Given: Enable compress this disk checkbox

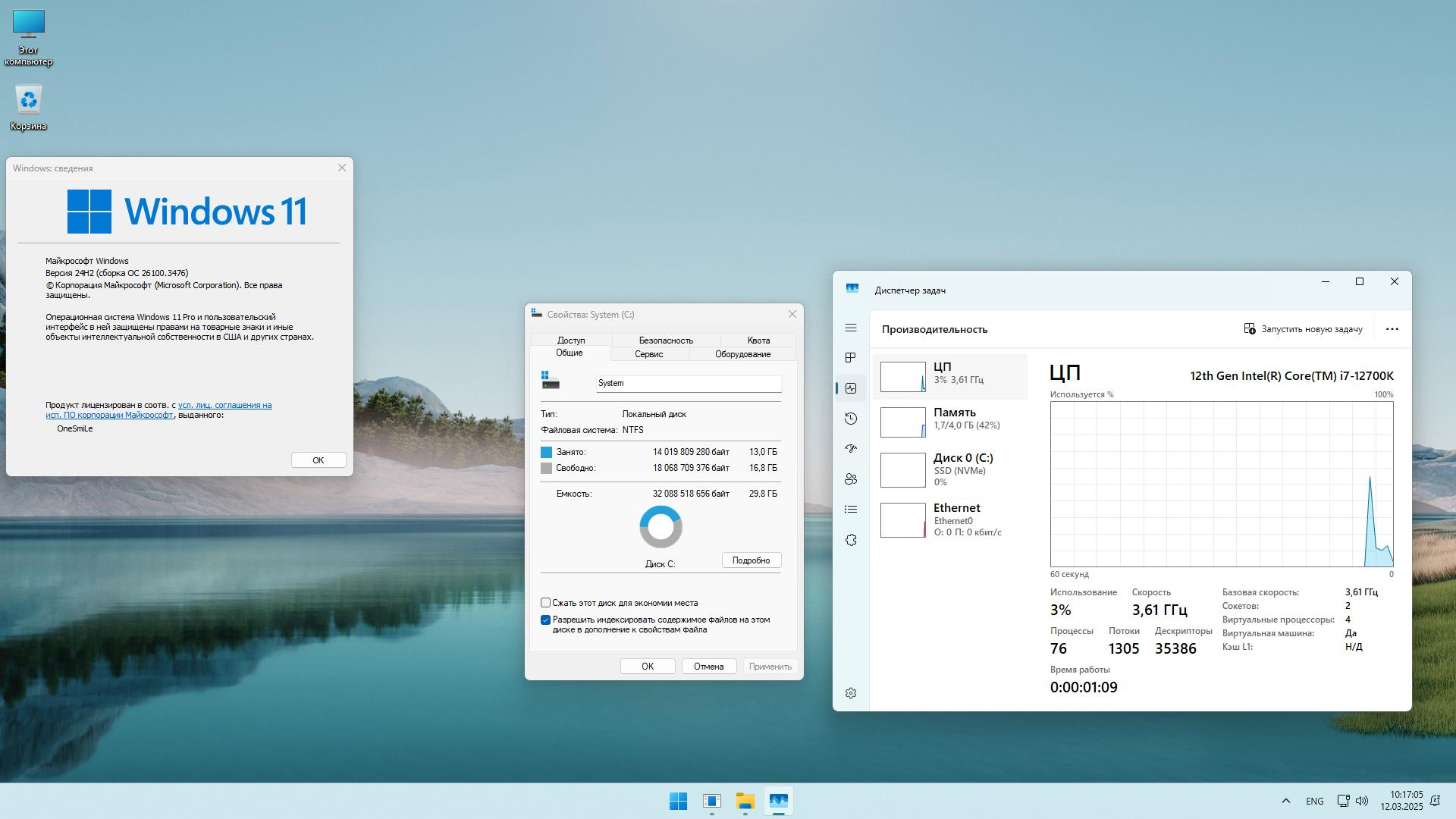Looking at the screenshot, I should point(545,603).
